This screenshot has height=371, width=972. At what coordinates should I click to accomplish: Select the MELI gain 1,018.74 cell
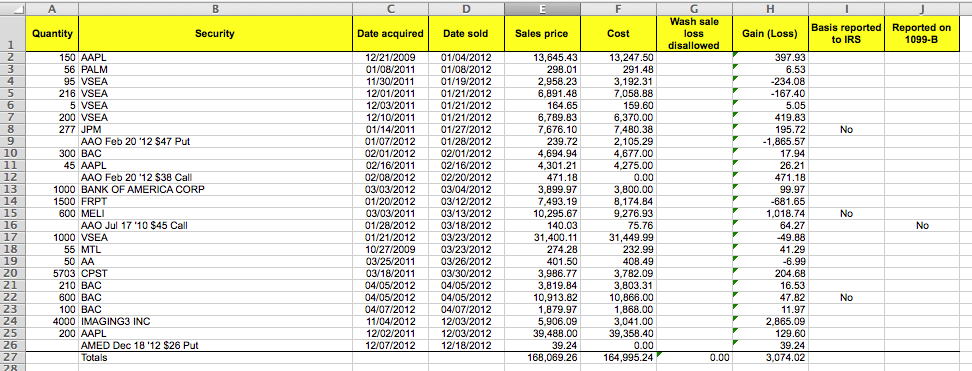770,213
